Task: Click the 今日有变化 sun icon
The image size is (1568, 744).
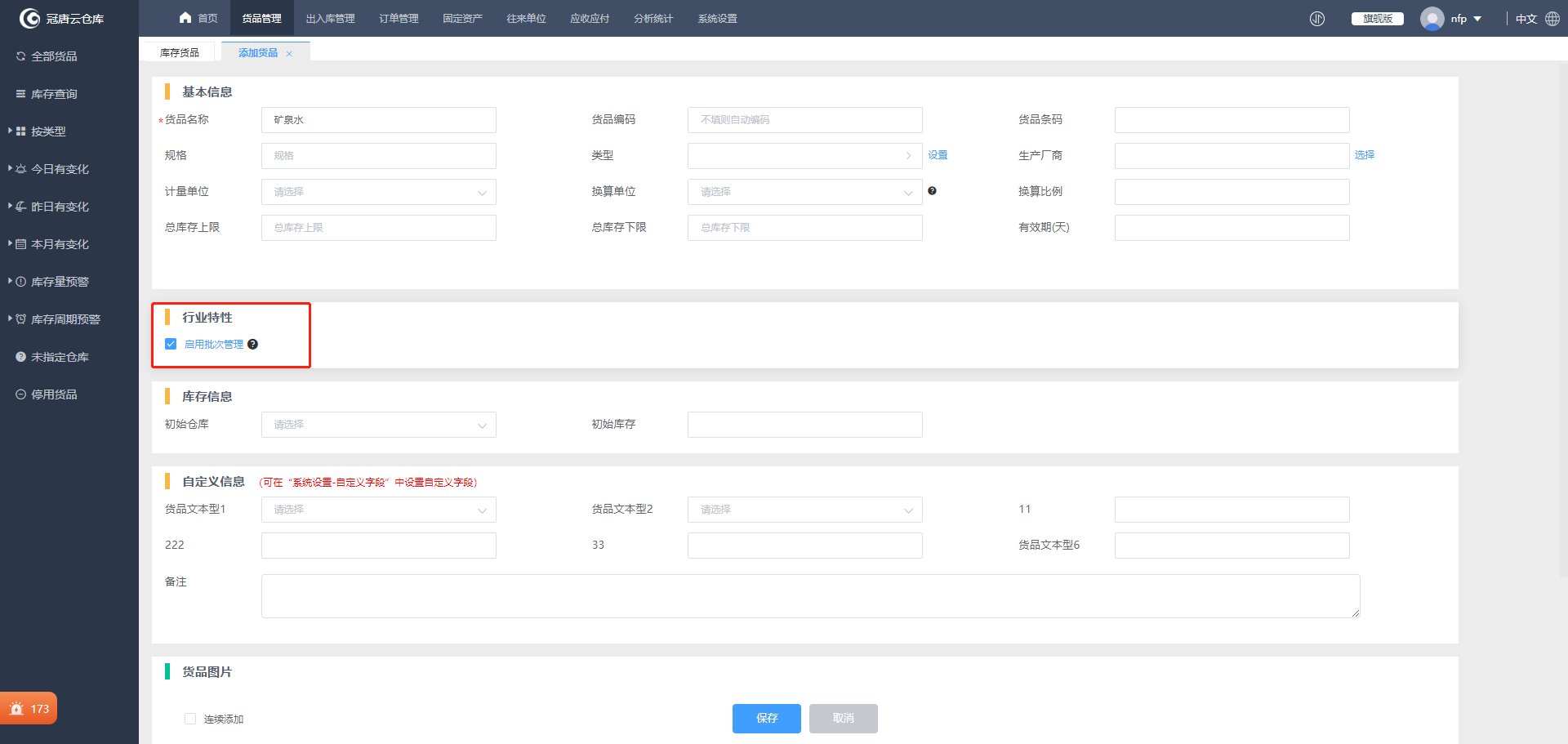Action: point(21,169)
